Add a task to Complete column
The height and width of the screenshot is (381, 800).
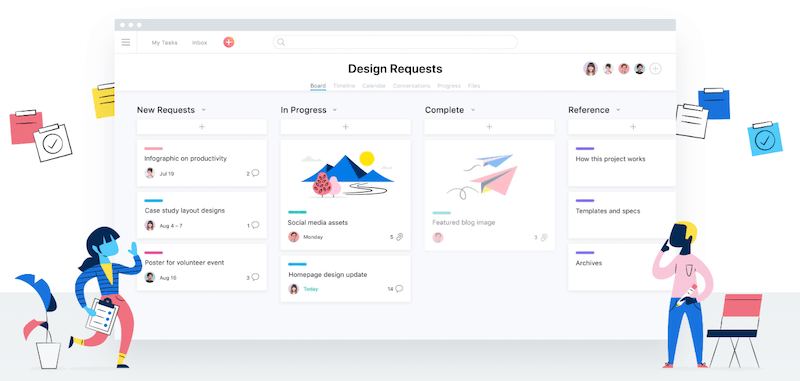click(489, 126)
